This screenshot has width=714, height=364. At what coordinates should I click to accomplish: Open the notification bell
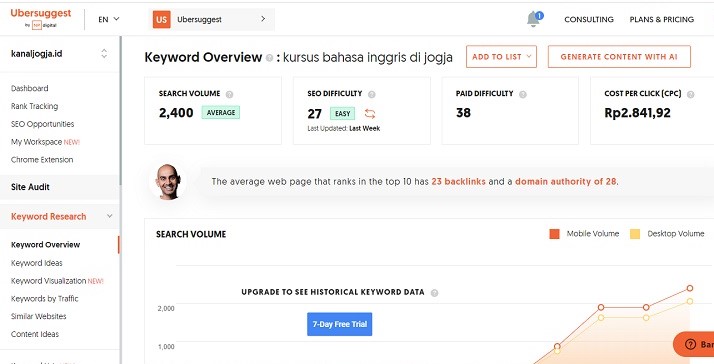534,19
